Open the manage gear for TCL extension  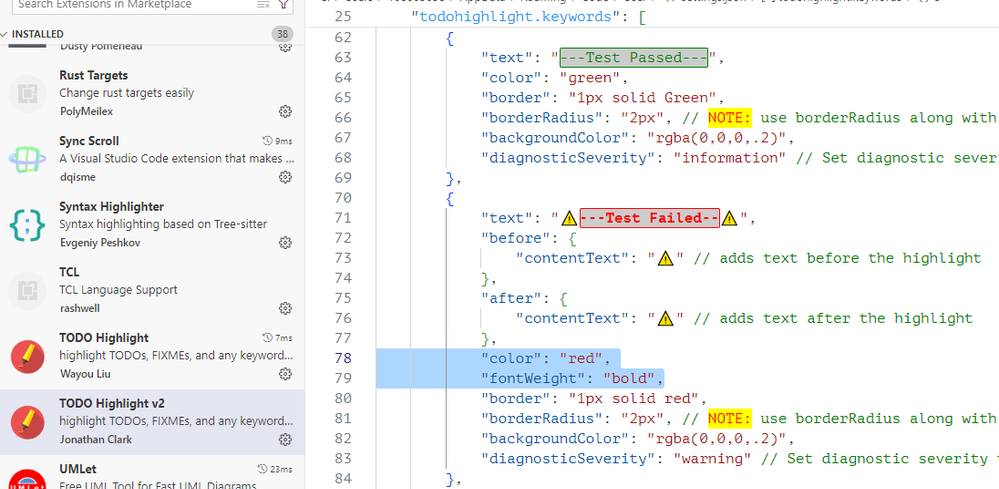[285, 308]
